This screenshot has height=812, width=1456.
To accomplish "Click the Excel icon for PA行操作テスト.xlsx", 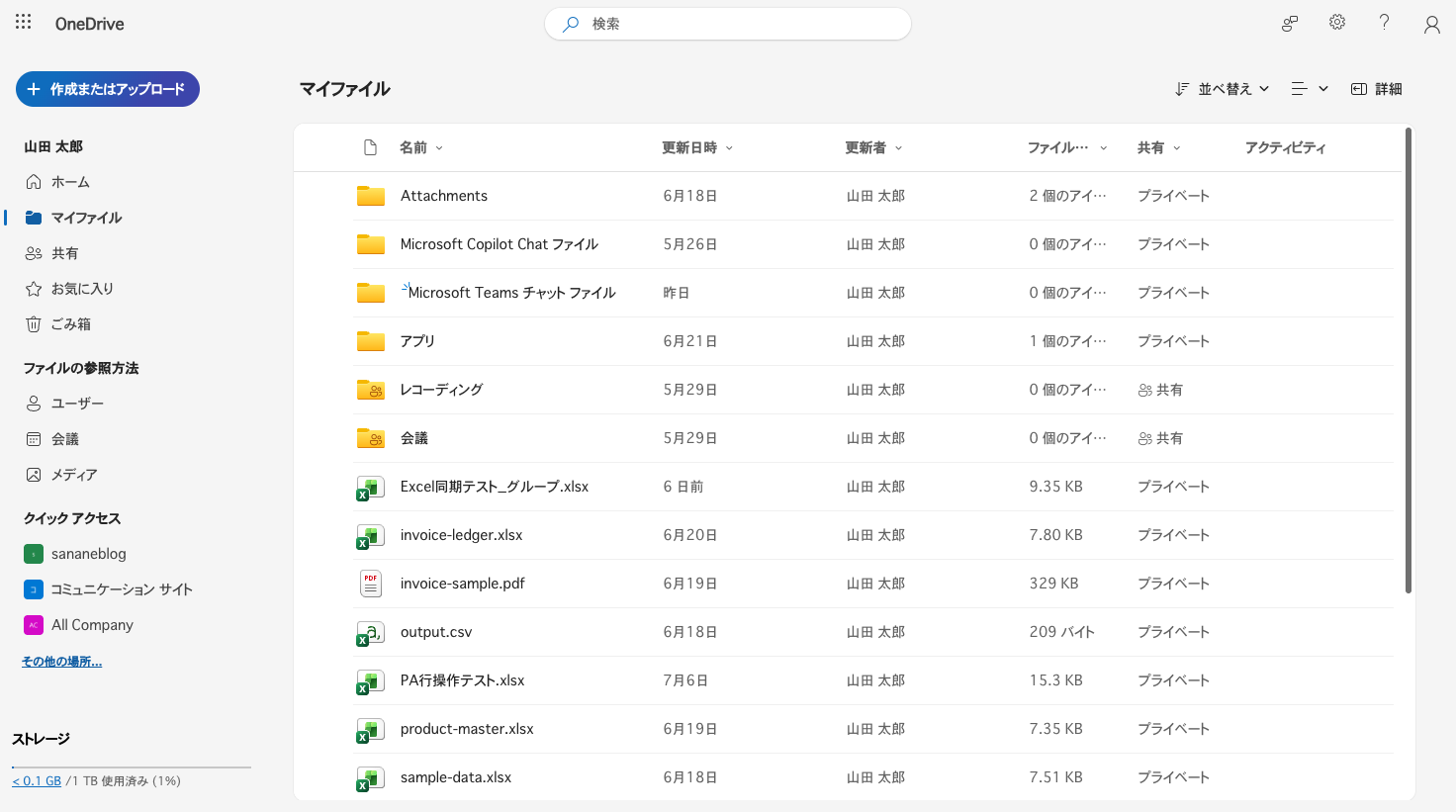I will tap(370, 680).
